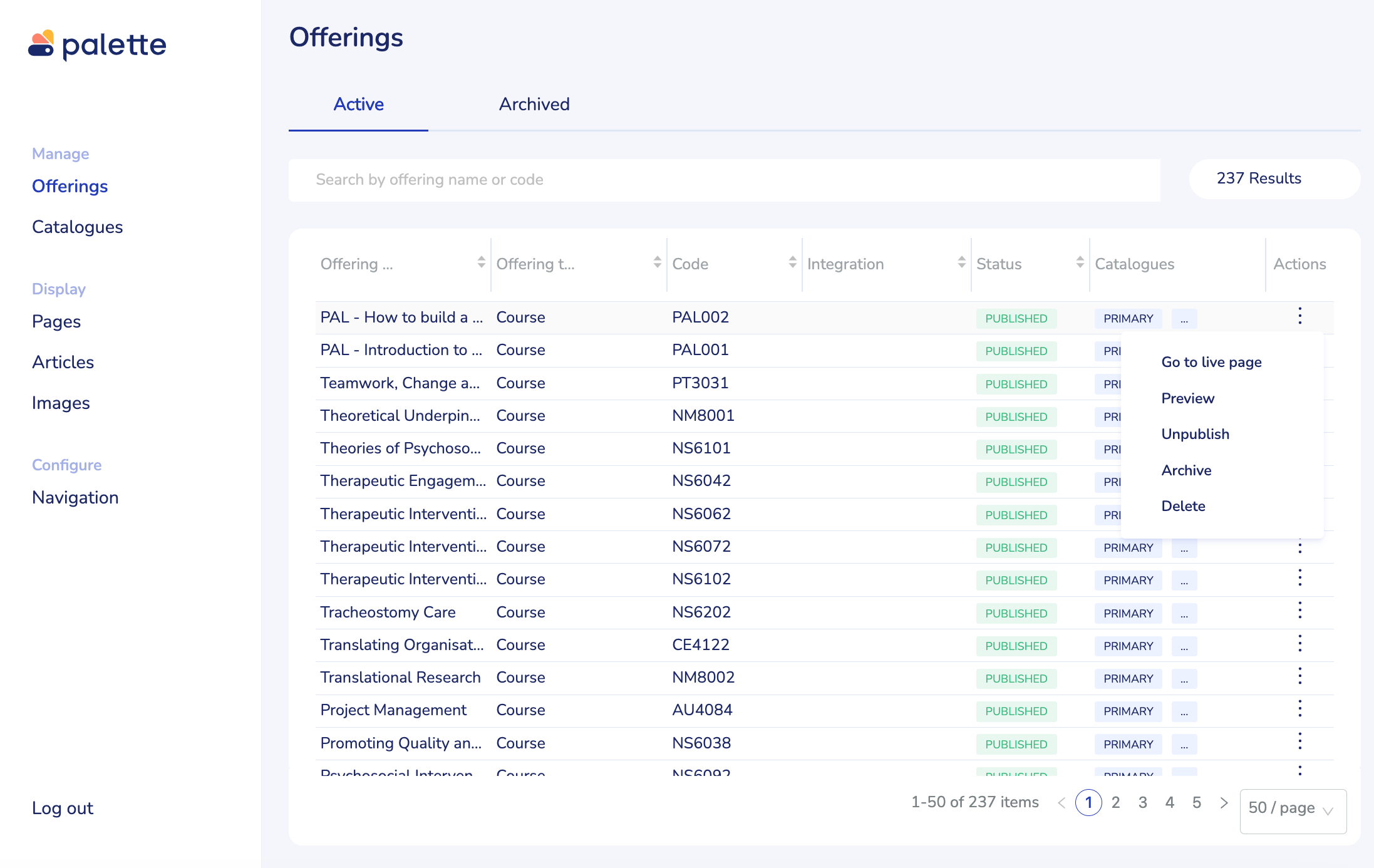Select Unpublish from the actions menu
The height and width of the screenshot is (868, 1374).
pyautogui.click(x=1195, y=434)
